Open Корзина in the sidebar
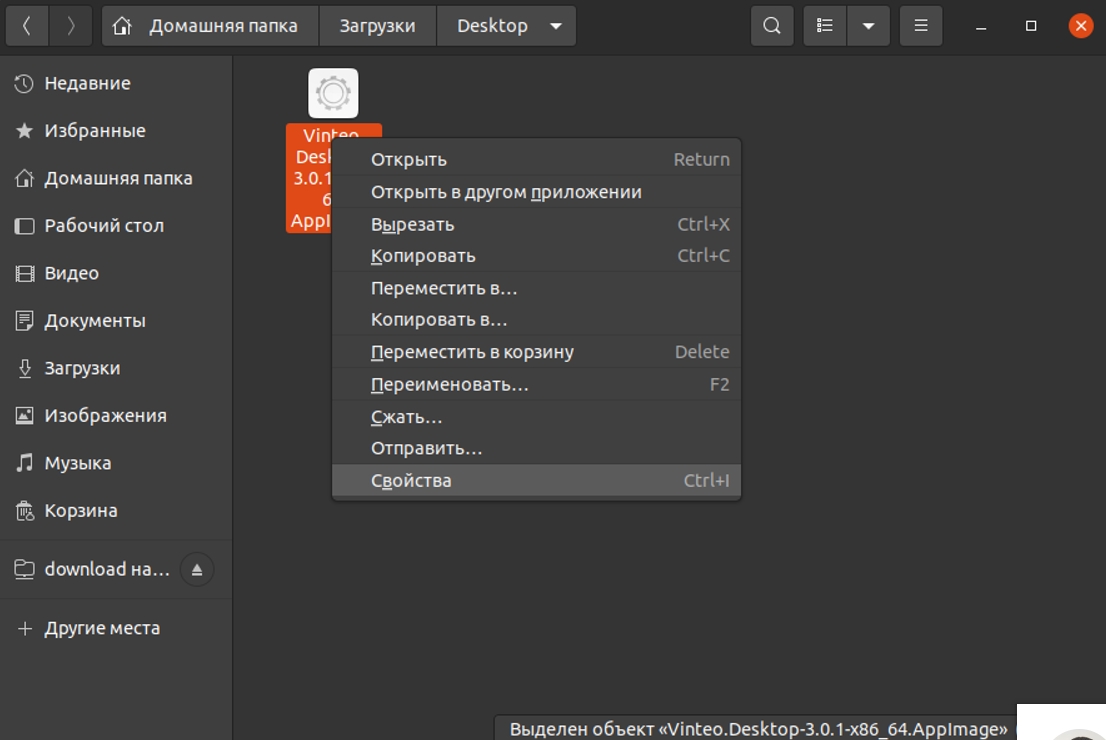 (x=116, y=511)
